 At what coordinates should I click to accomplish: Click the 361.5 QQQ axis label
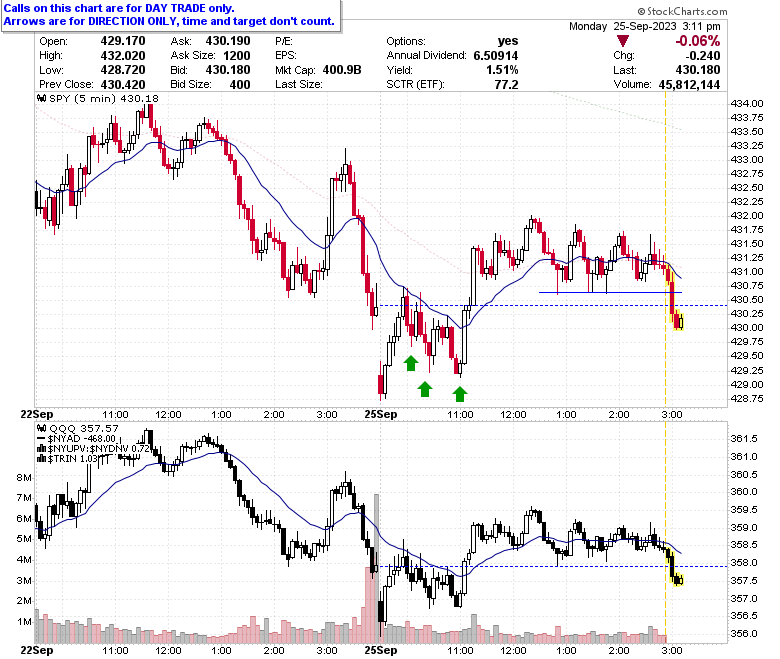(x=744, y=439)
